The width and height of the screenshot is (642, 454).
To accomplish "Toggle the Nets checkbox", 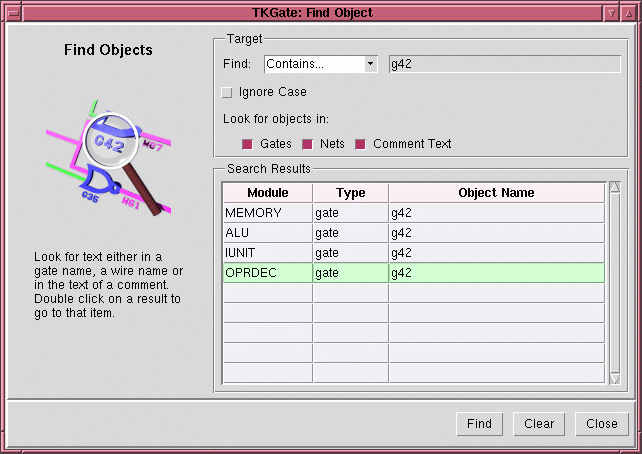I will tap(308, 144).
